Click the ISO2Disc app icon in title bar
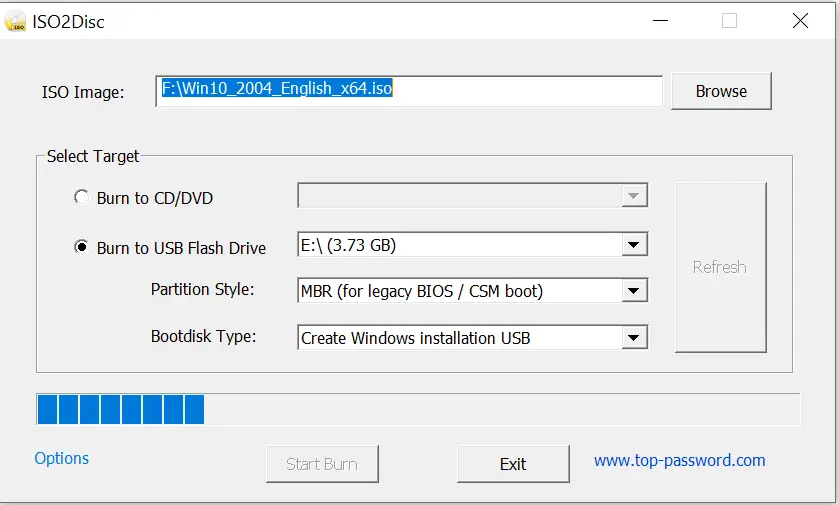This screenshot has height=505, width=839. click(x=15, y=21)
